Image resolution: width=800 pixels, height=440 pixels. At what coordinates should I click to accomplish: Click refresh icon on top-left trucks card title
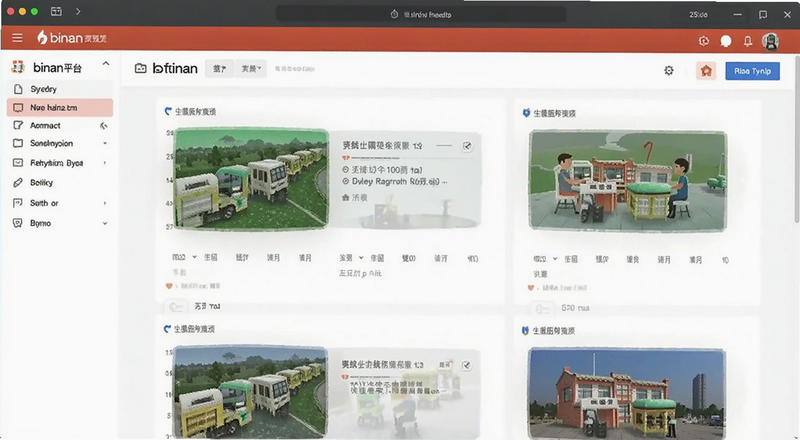168,111
